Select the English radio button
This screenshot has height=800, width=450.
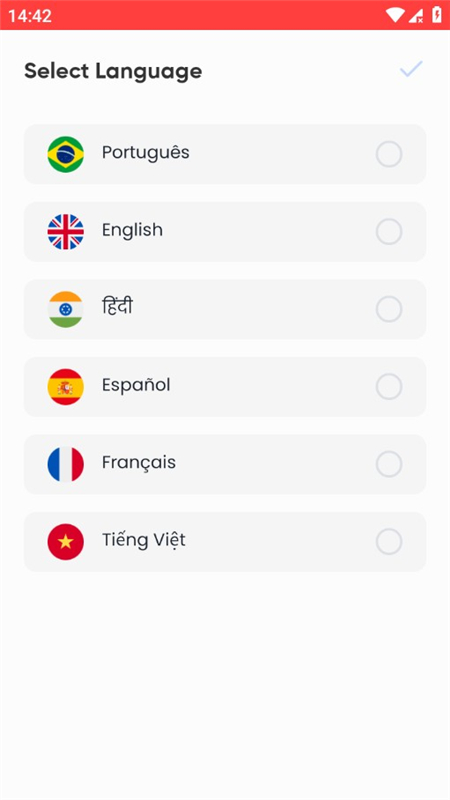click(389, 232)
